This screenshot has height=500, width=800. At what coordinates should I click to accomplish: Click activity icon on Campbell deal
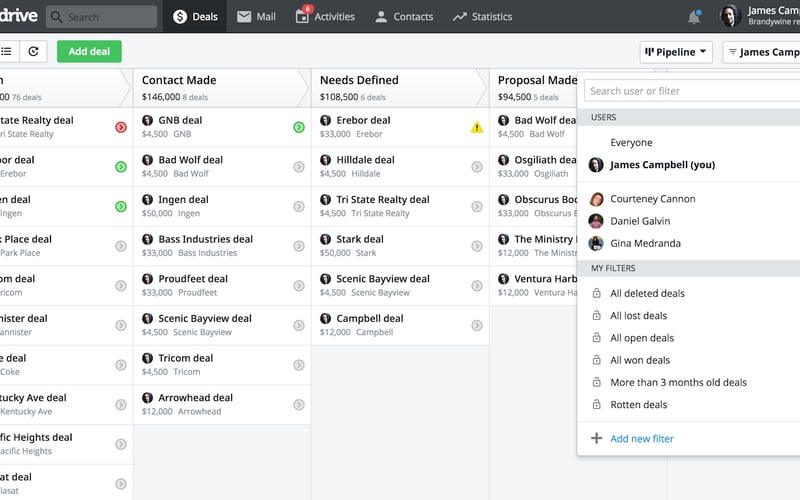[x=477, y=326]
